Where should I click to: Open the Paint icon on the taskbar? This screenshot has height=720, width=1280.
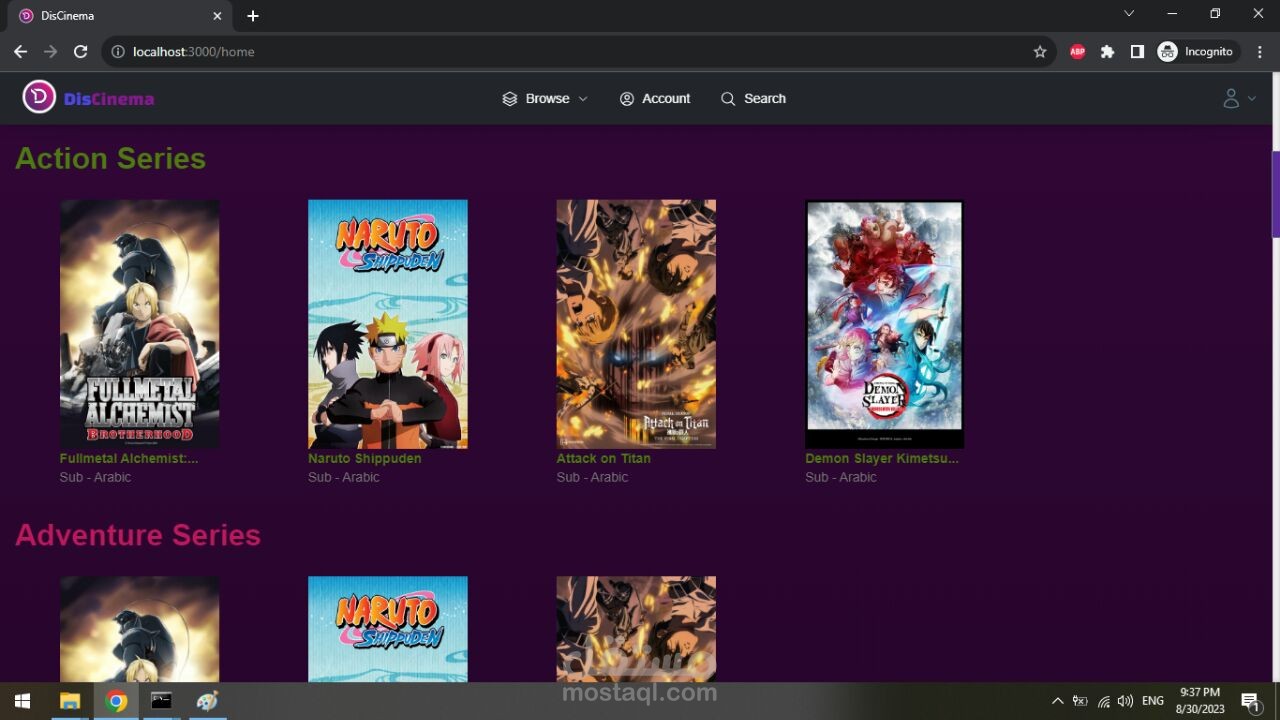207,701
